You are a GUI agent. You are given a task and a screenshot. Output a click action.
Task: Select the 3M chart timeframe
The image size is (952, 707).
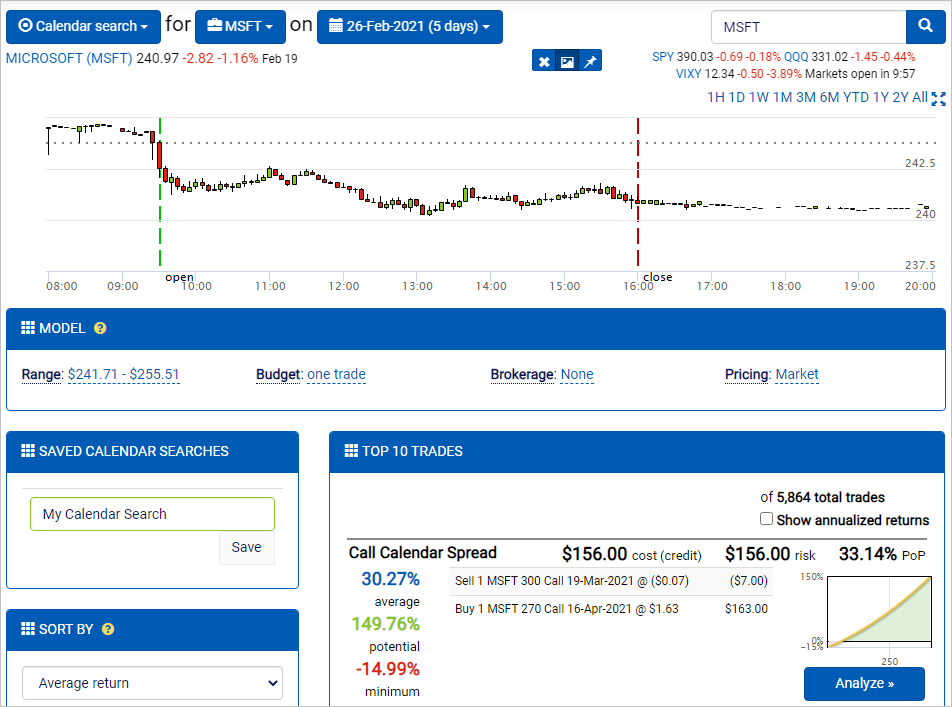click(806, 98)
